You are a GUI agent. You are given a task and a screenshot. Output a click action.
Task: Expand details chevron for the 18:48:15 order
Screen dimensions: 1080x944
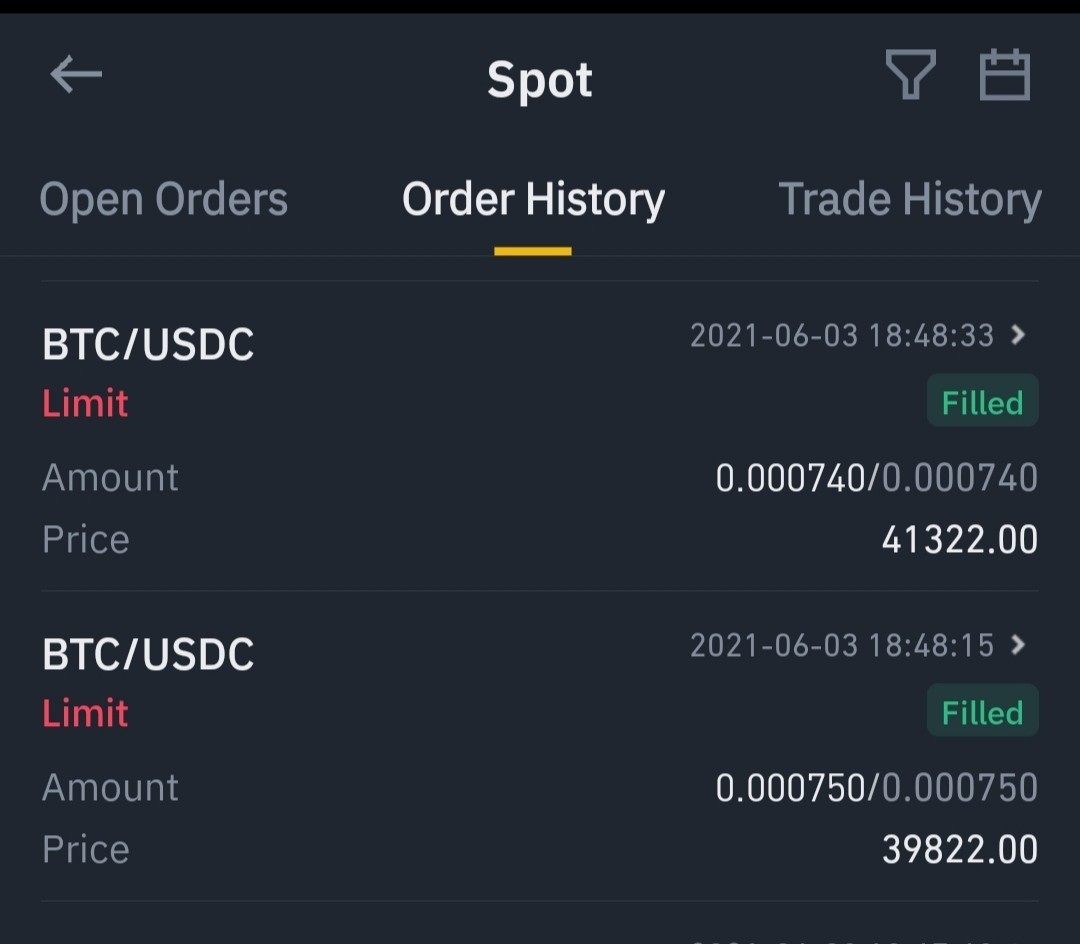pyautogui.click(x=1017, y=644)
